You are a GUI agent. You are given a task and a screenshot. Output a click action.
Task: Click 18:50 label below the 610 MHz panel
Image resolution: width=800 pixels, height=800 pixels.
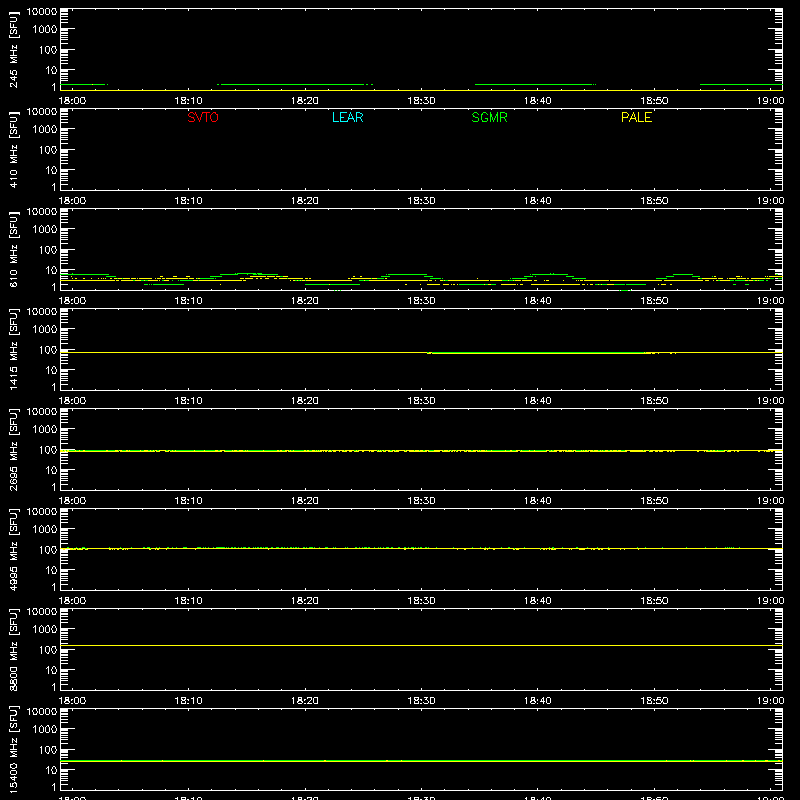[654, 301]
